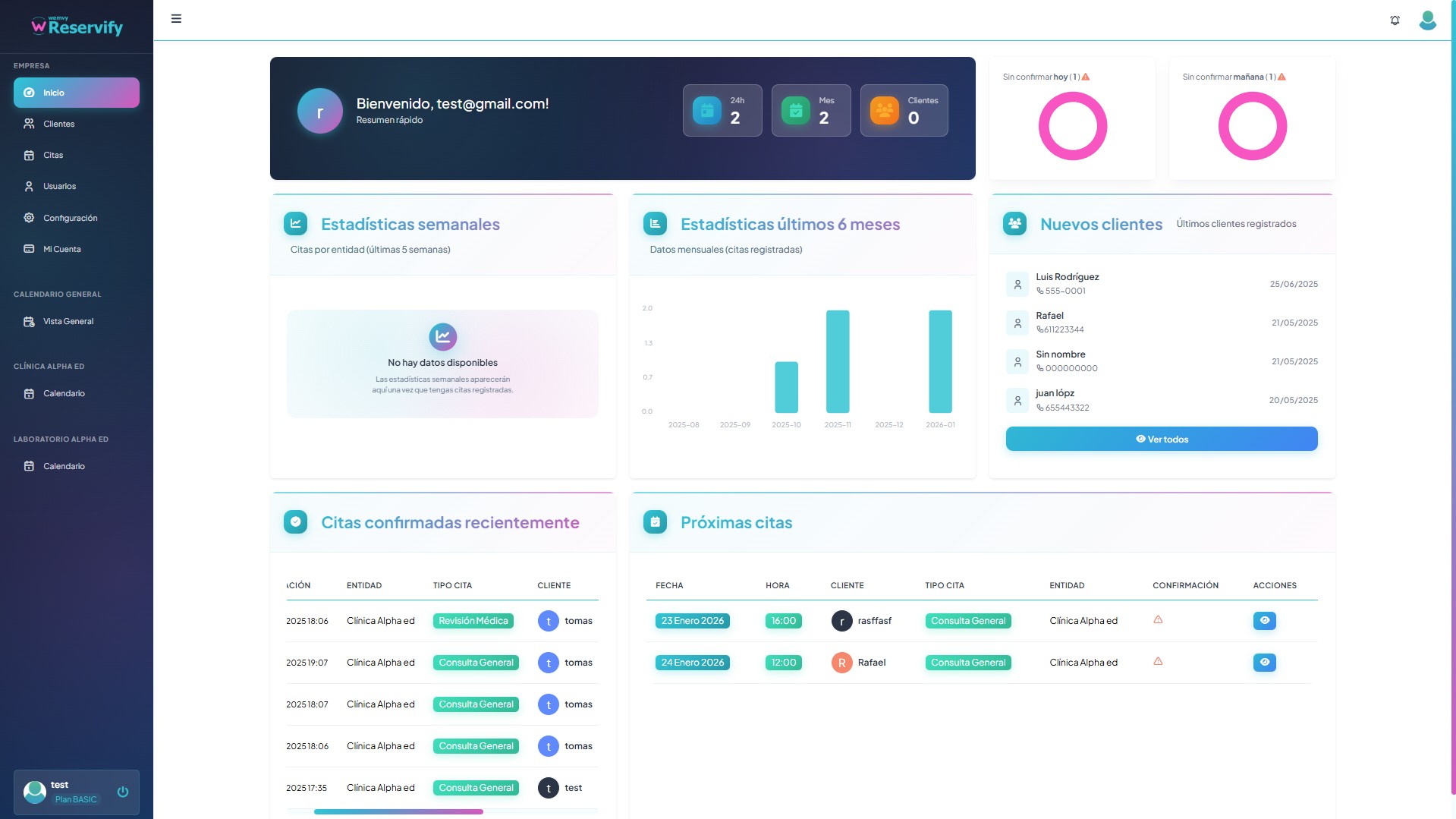
Task: Open the Calendario under Laboratorio Alpha ED
Action: pos(64,466)
